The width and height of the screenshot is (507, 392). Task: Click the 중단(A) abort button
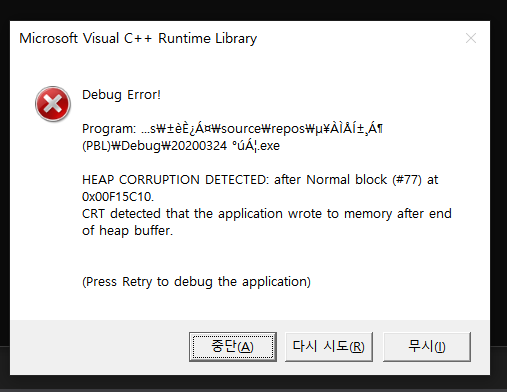(x=233, y=346)
